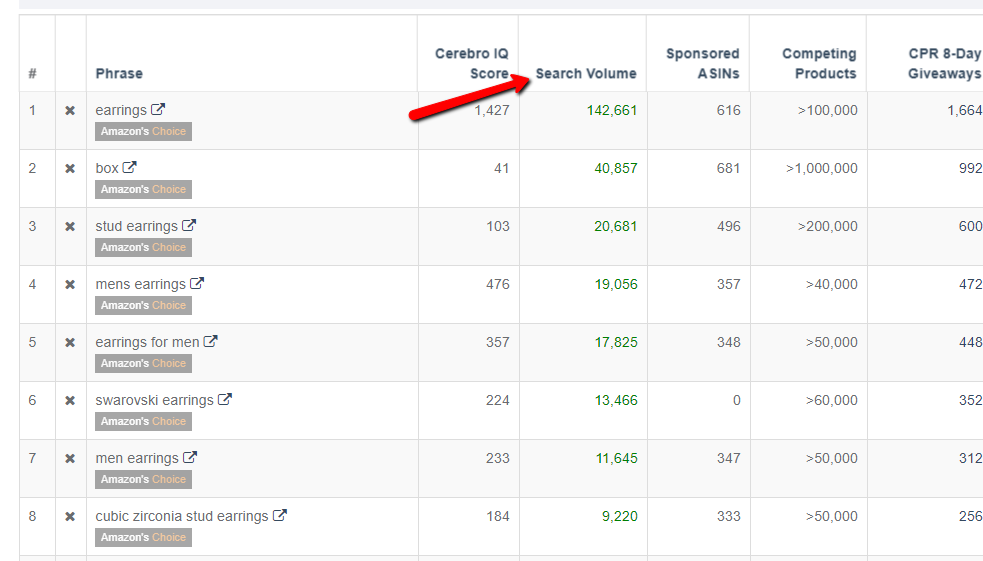This screenshot has width=983, height=561.
Task: Click Sponsored ASINs value 333
Action: tap(728, 516)
